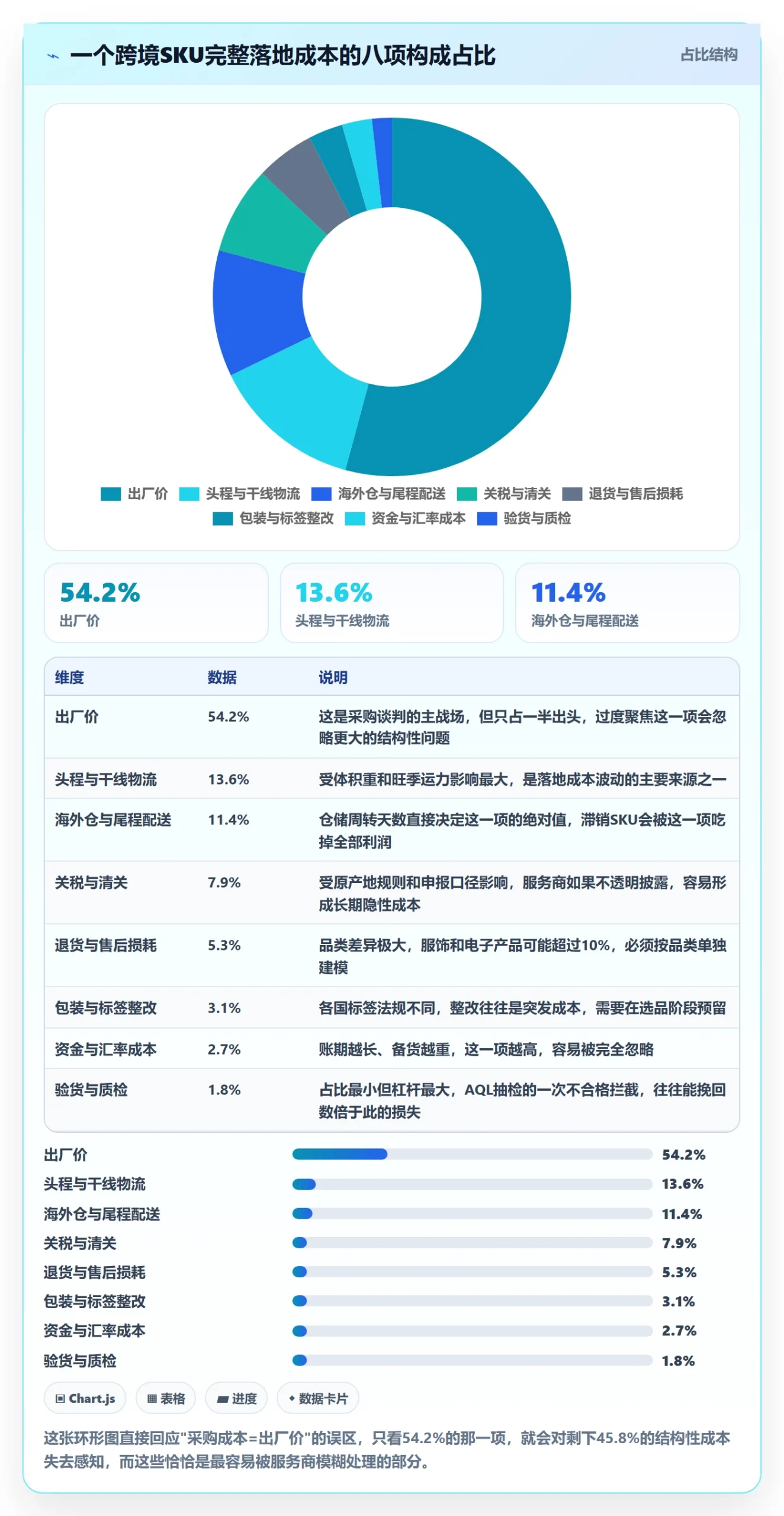Select the Chart.js tag chip
784x1516 pixels.
coord(85,1399)
